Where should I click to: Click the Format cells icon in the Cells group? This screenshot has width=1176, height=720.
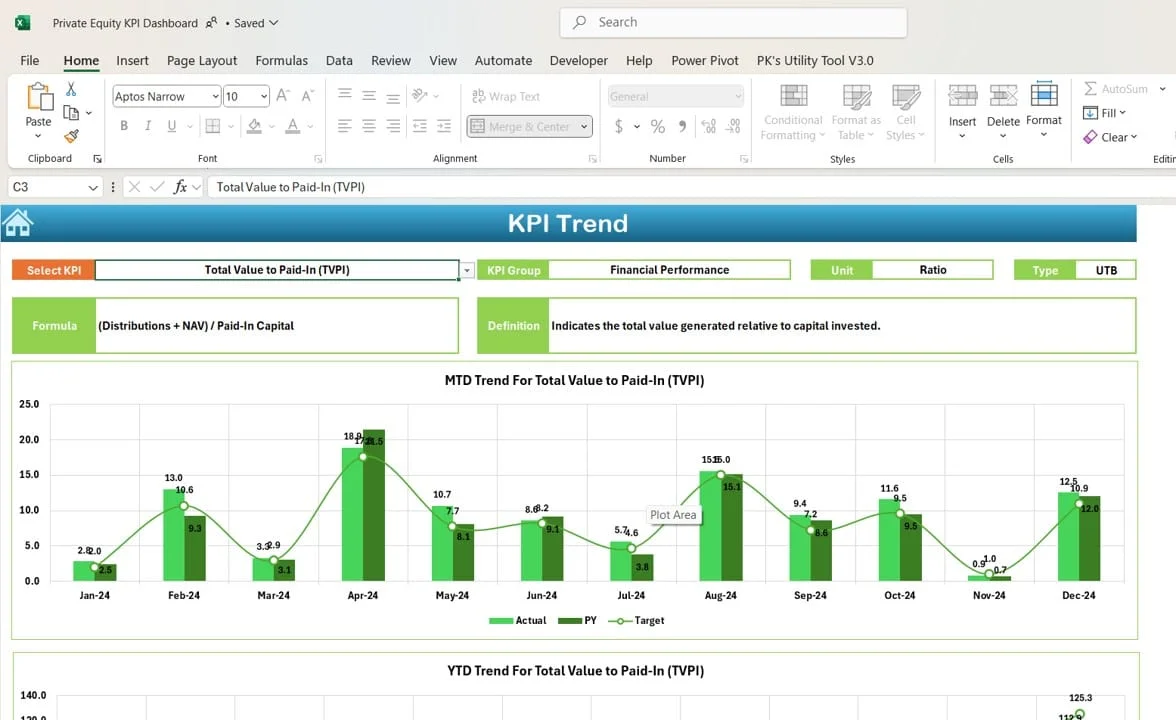[x=1043, y=103]
